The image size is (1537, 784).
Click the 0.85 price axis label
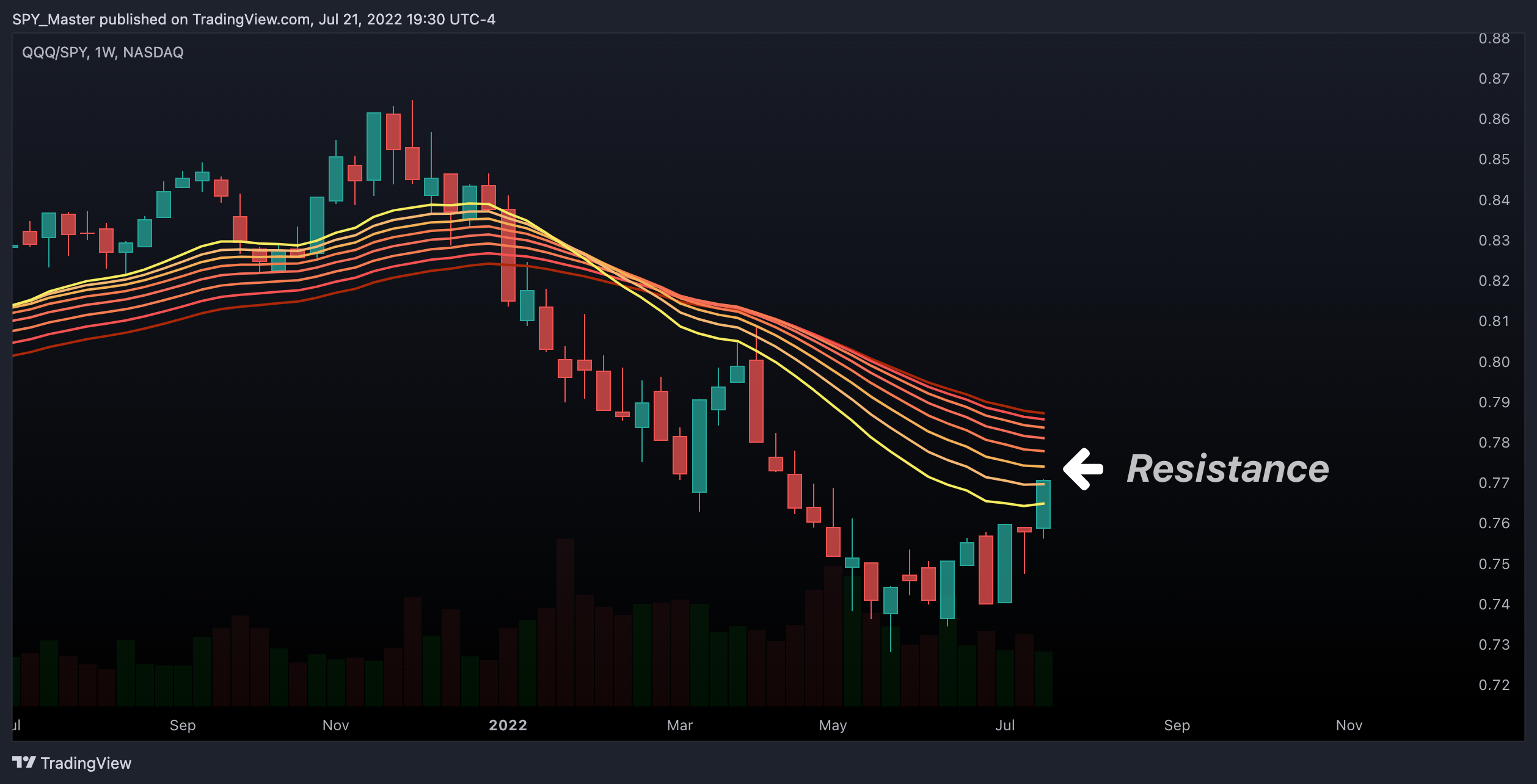[1494, 159]
